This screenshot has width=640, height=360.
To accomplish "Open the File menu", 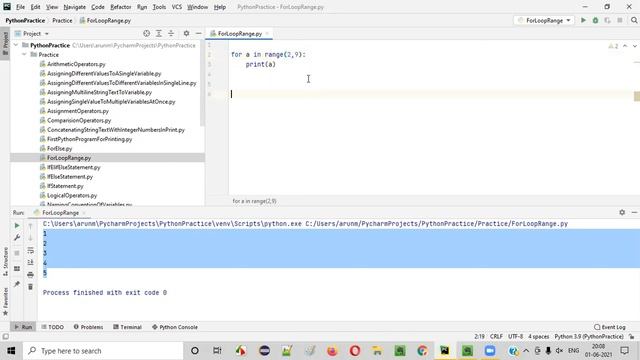I will click(x=20, y=7).
